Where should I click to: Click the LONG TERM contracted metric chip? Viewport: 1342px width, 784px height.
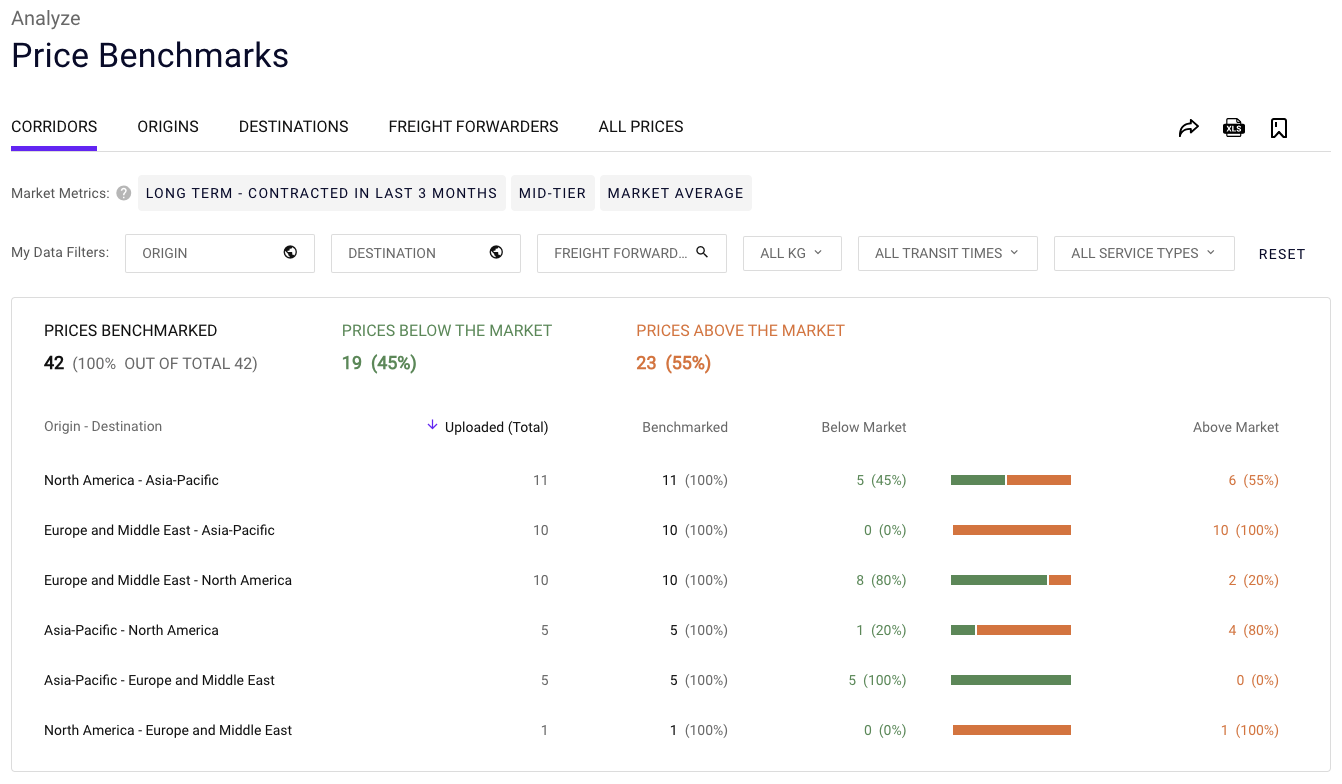click(x=321, y=193)
